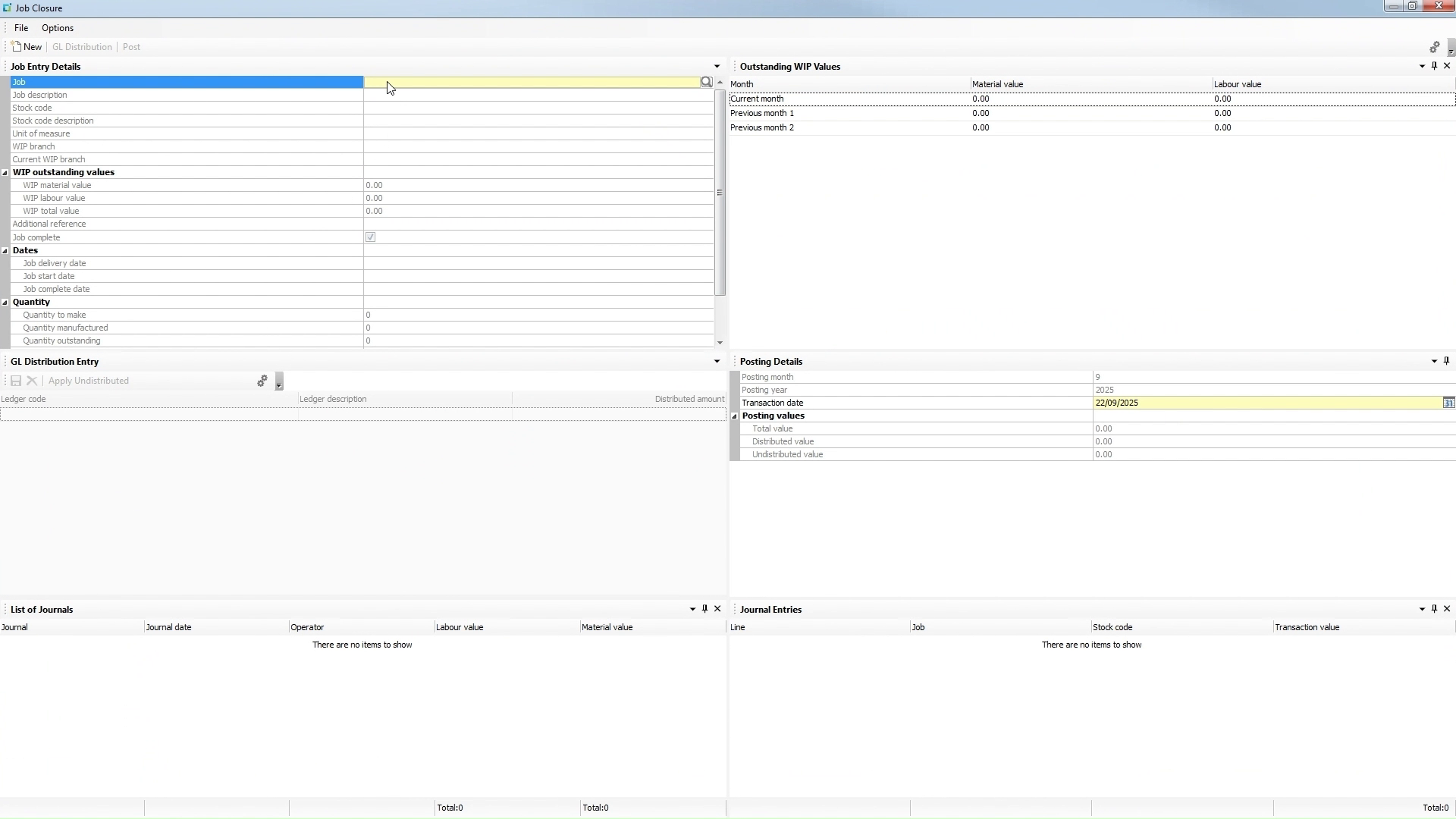
Task: Open the File menu
Action: click(x=21, y=27)
